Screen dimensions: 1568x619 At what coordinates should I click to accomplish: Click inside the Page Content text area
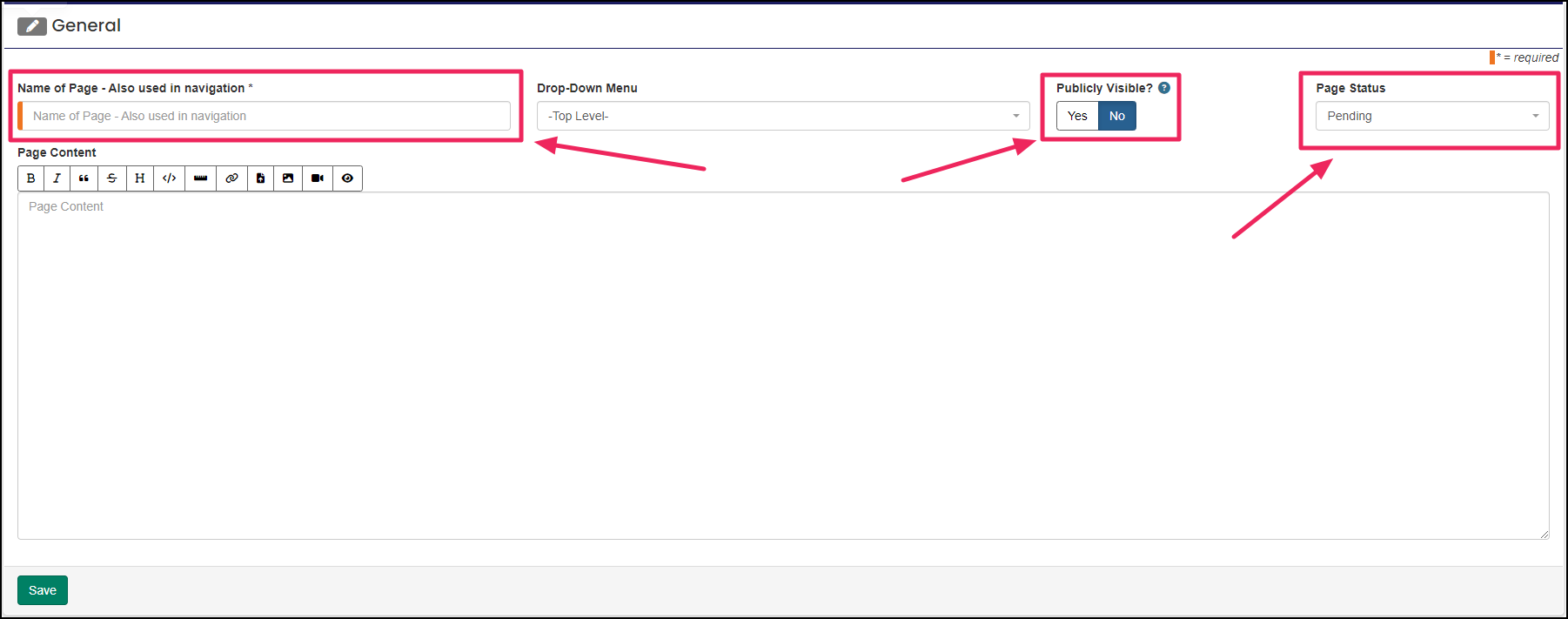(x=783, y=366)
